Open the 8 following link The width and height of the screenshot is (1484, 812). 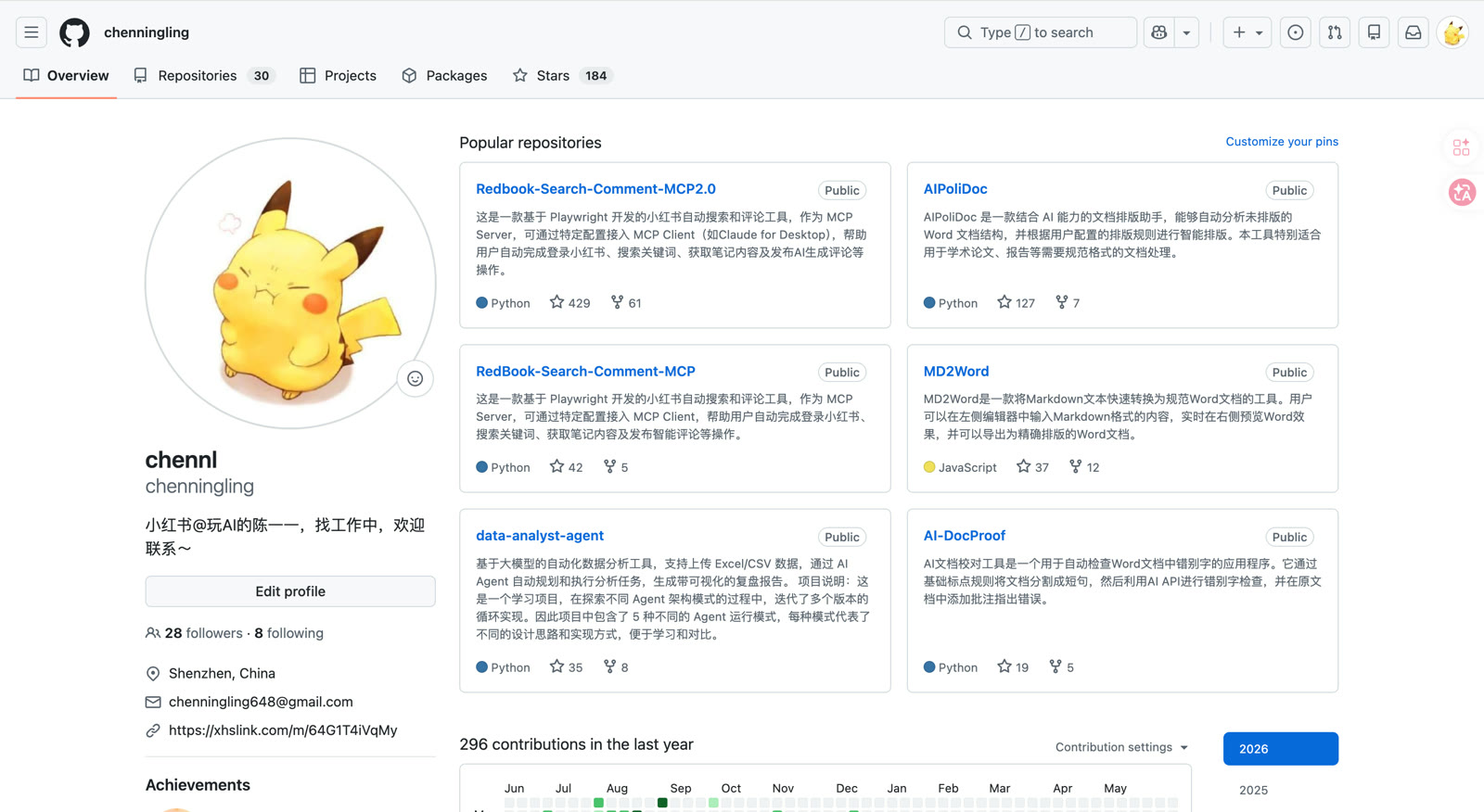289,633
